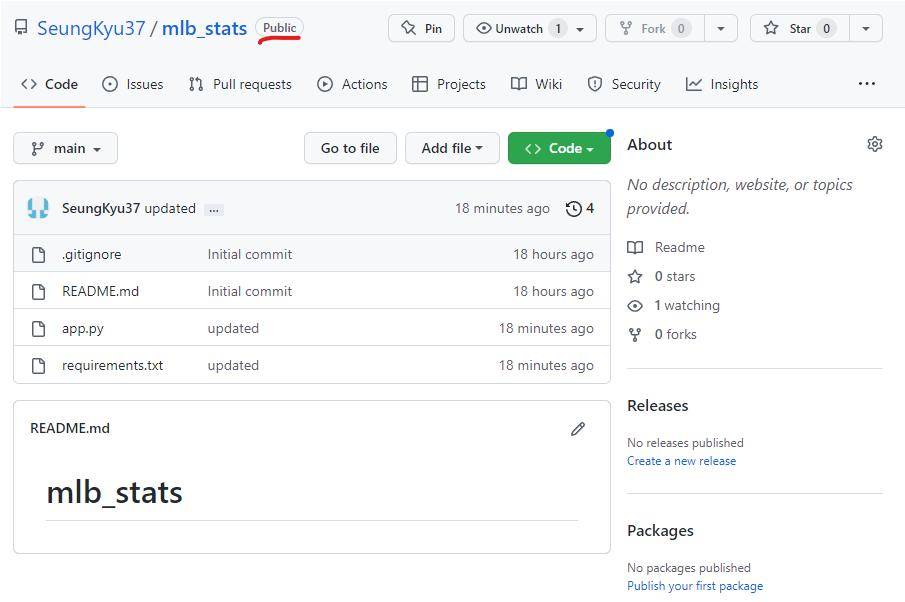This screenshot has height=602, width=905.
Task: Expand the Add file dropdown
Action: (452, 148)
